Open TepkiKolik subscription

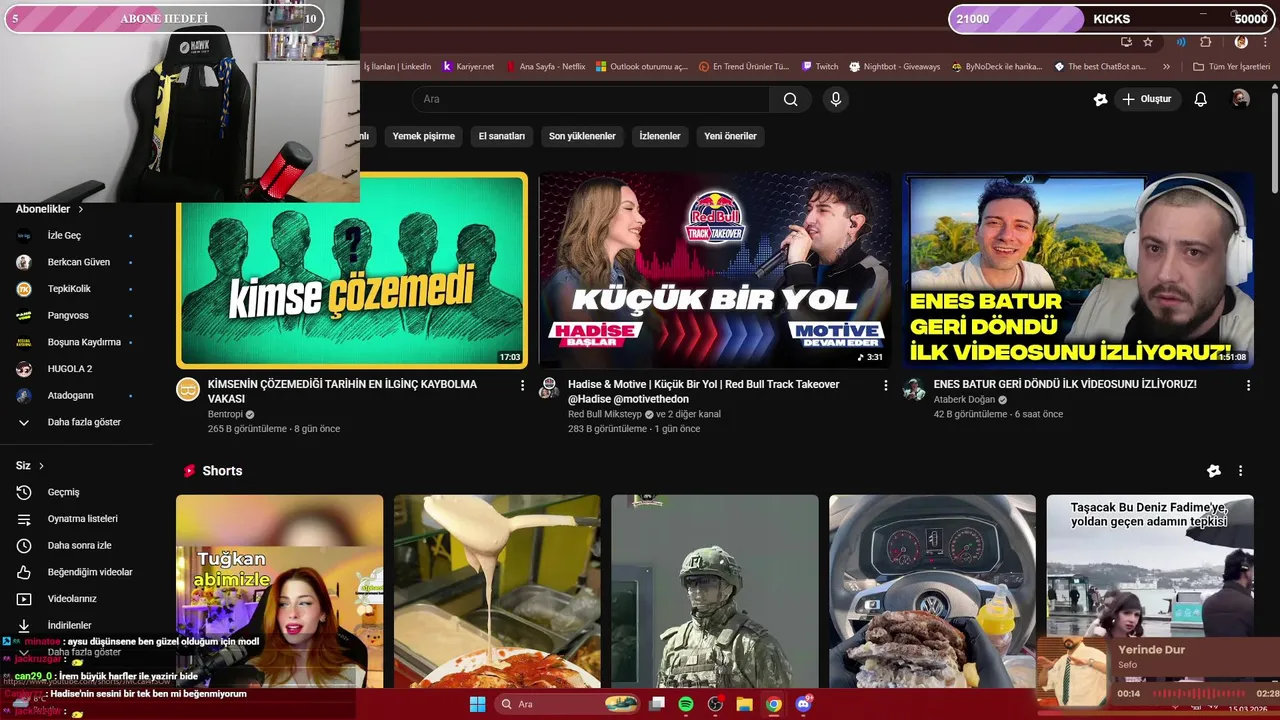click(76, 289)
